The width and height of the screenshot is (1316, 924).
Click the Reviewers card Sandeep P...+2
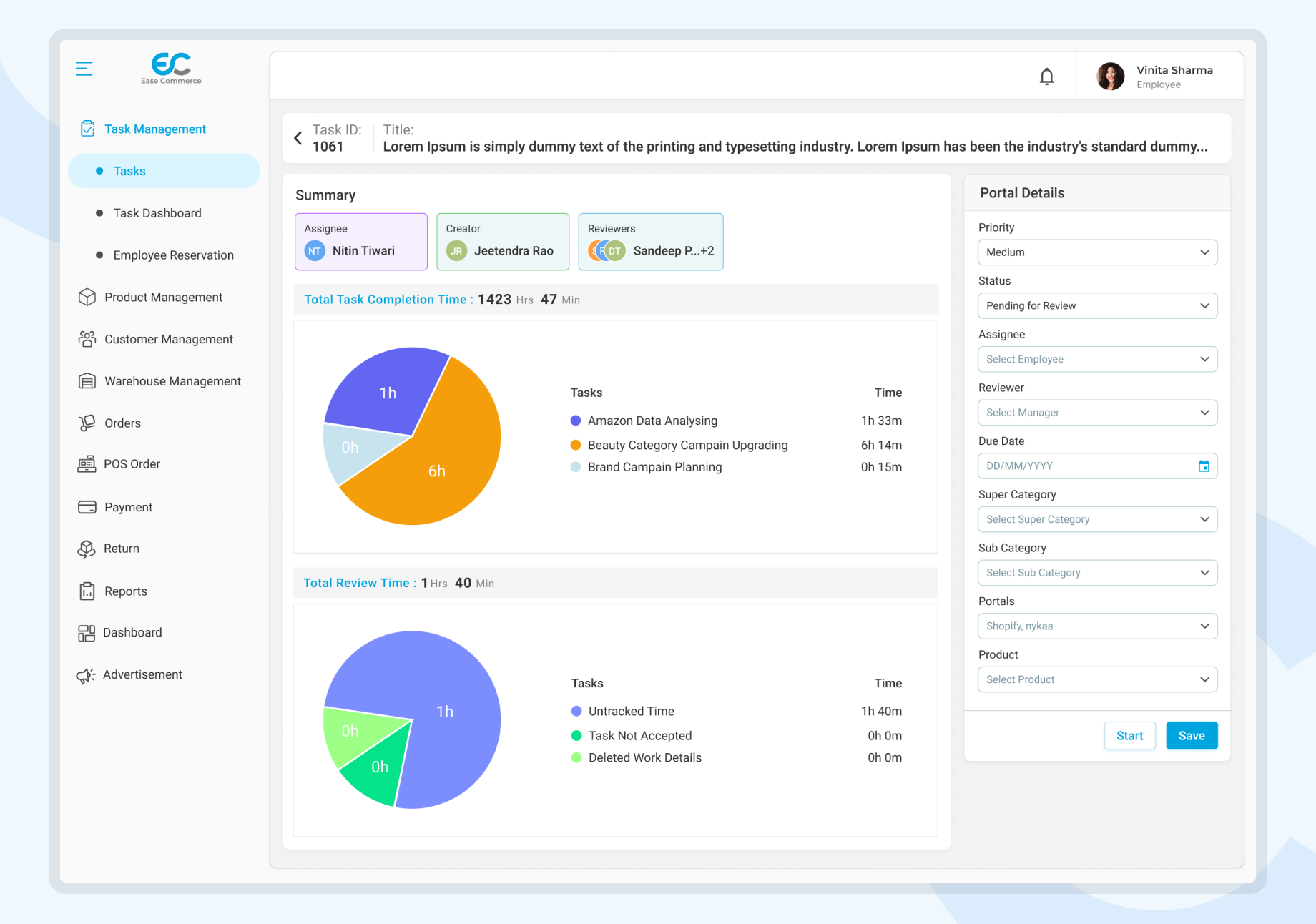pos(651,242)
